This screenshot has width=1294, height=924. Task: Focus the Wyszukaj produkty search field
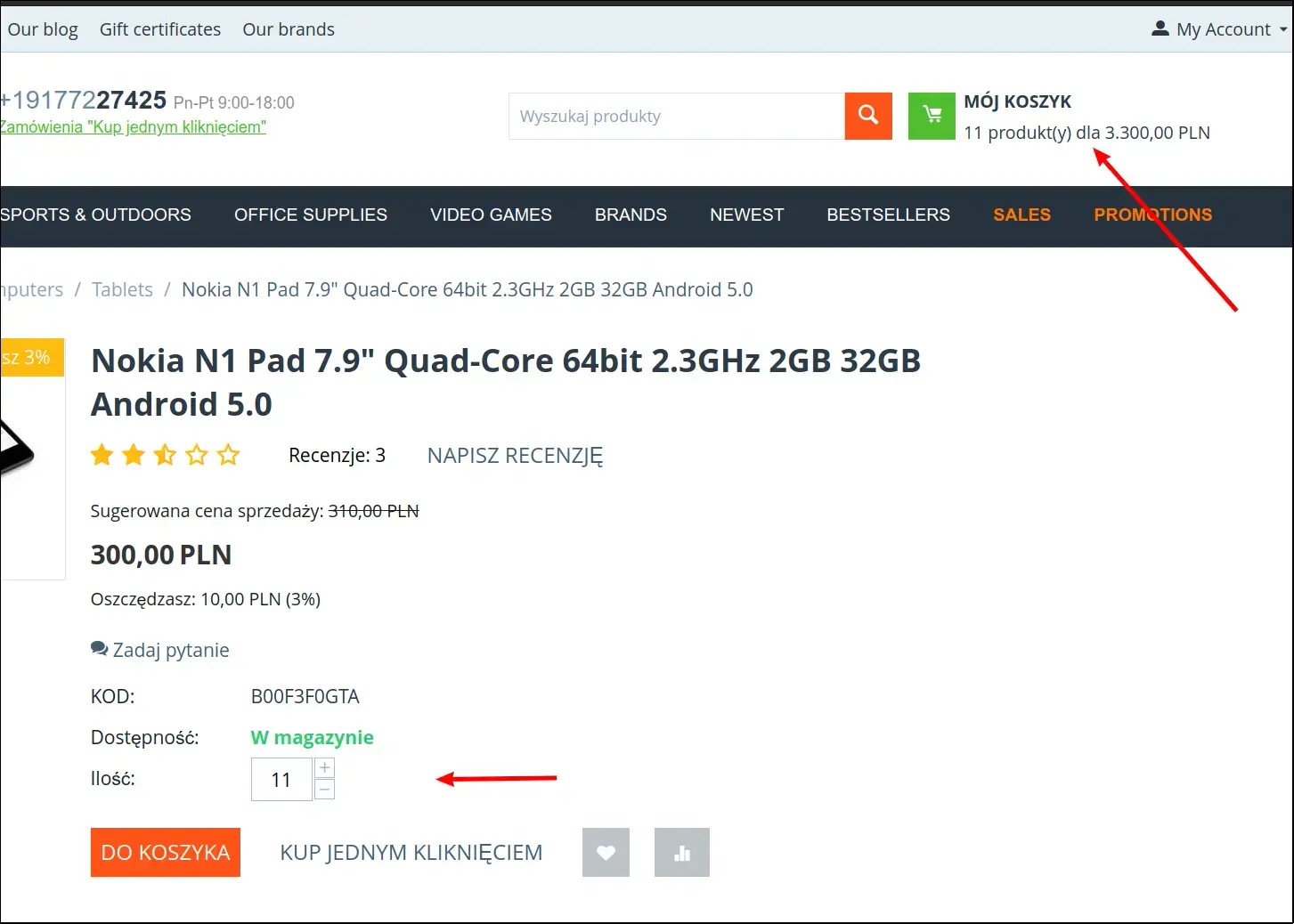click(x=677, y=116)
